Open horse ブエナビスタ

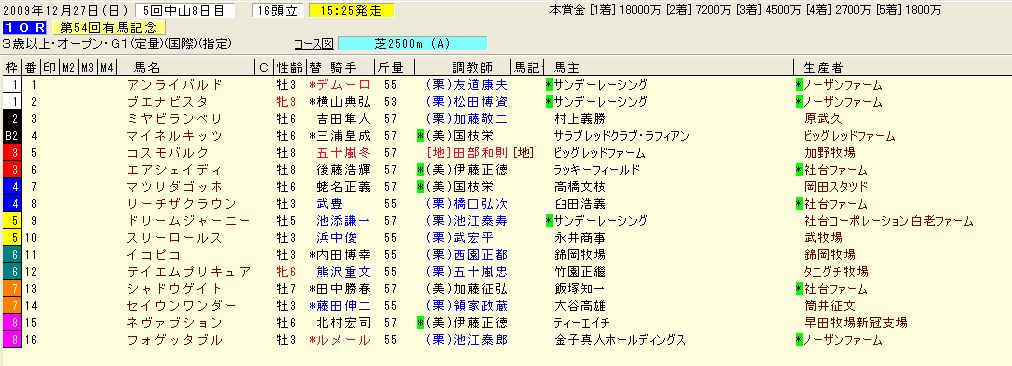click(x=167, y=102)
